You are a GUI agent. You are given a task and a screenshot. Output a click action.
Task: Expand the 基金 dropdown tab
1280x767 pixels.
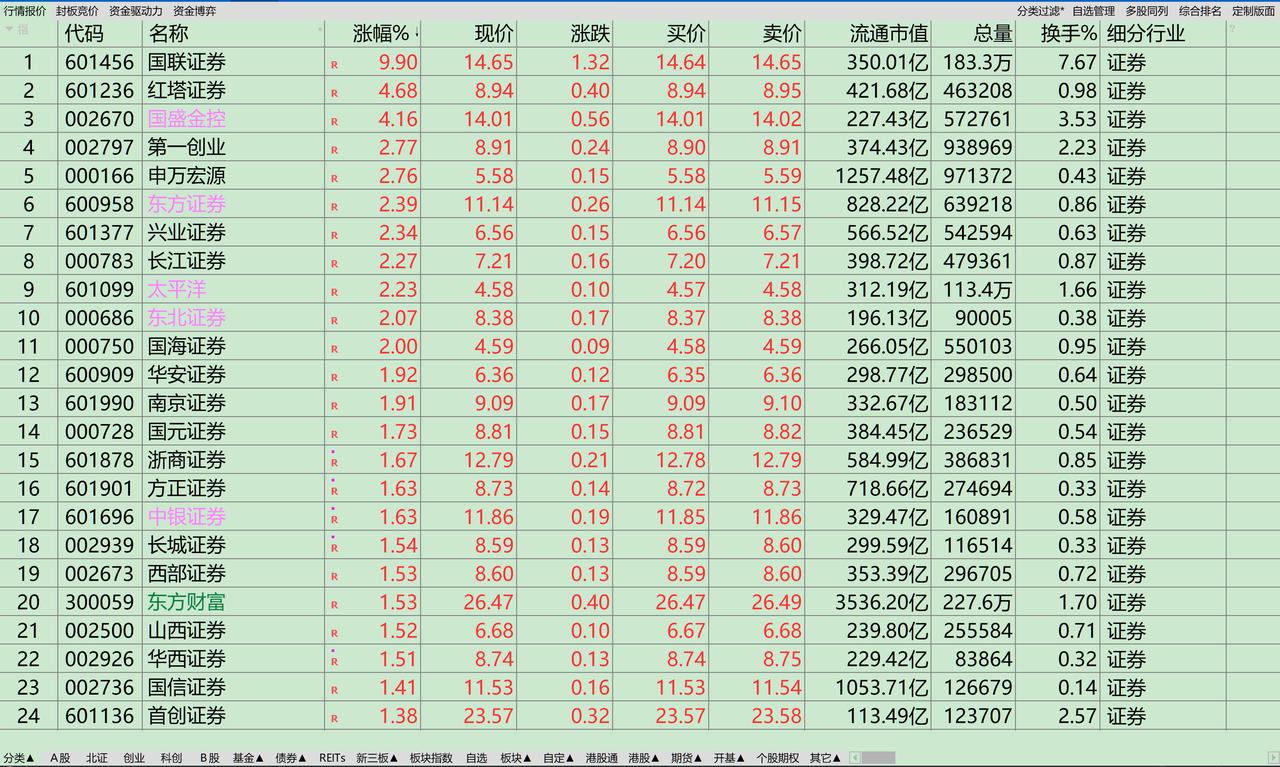(248, 758)
